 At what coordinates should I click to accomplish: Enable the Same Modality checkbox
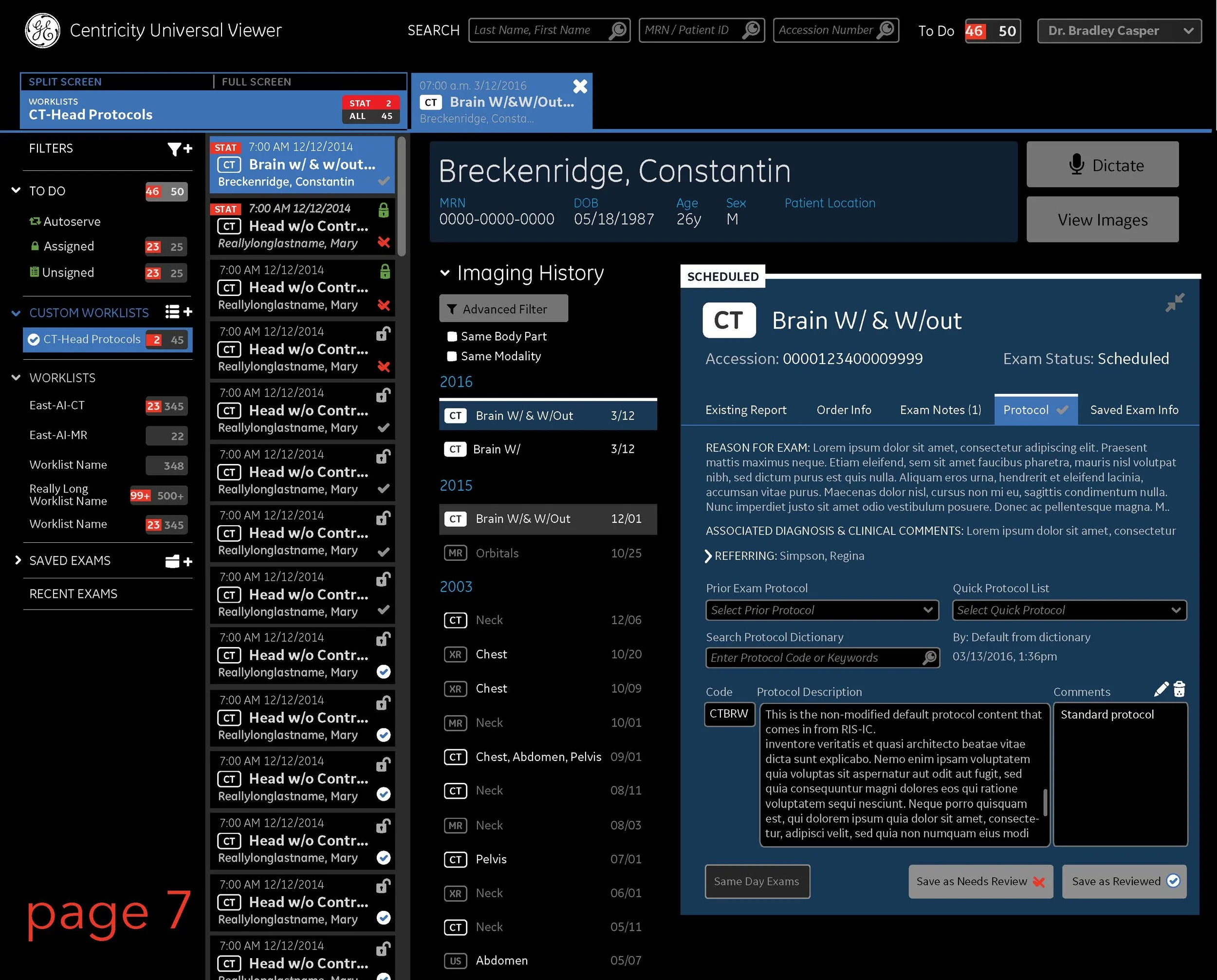pos(452,356)
